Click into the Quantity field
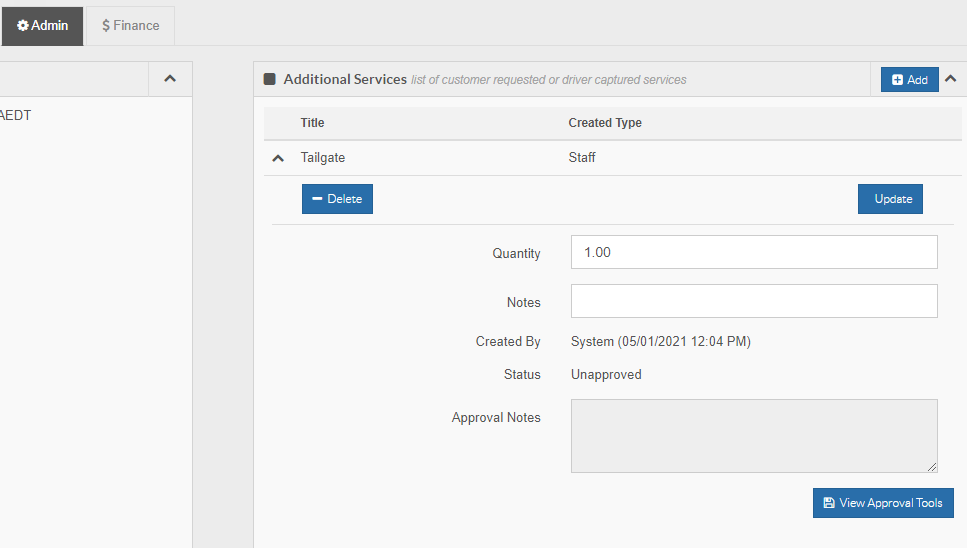Viewport: 967px width, 548px height. pyautogui.click(x=753, y=252)
